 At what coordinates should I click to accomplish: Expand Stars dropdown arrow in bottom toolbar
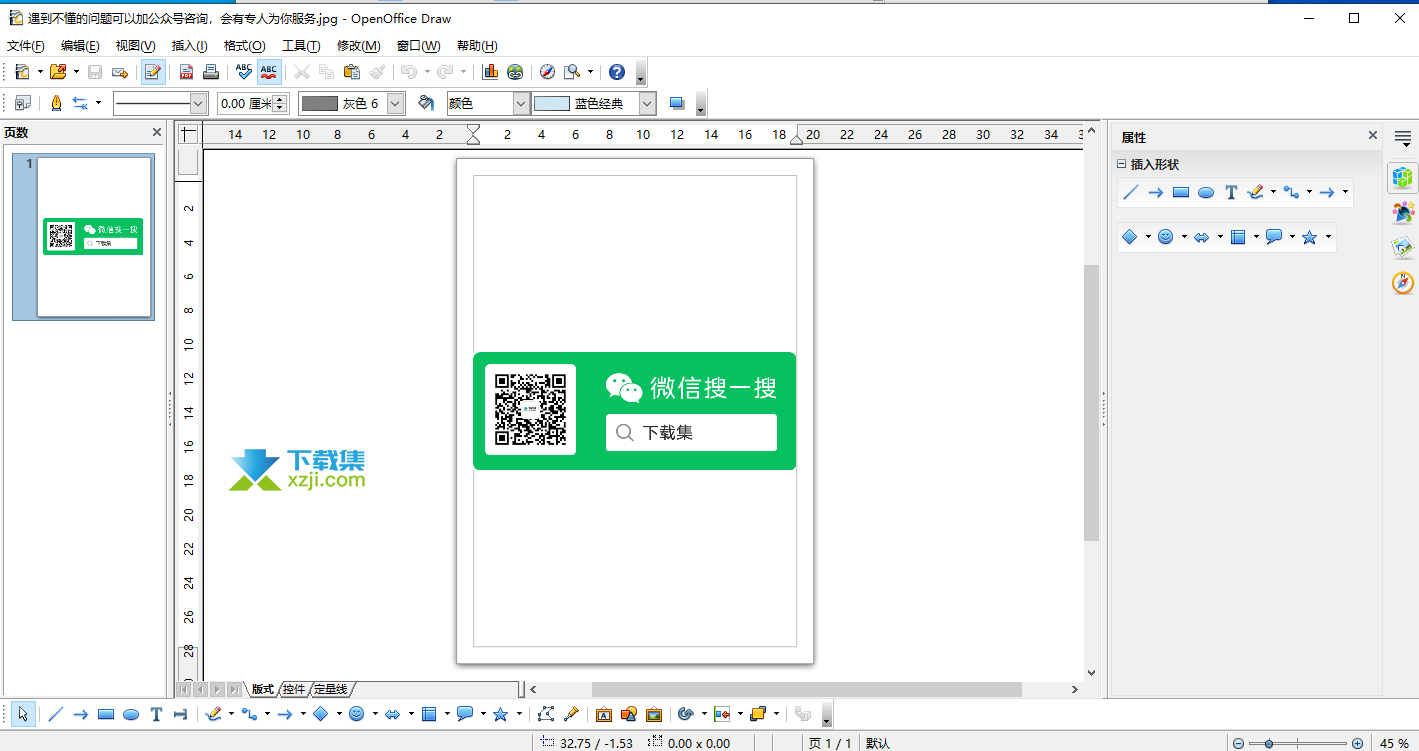(519, 714)
